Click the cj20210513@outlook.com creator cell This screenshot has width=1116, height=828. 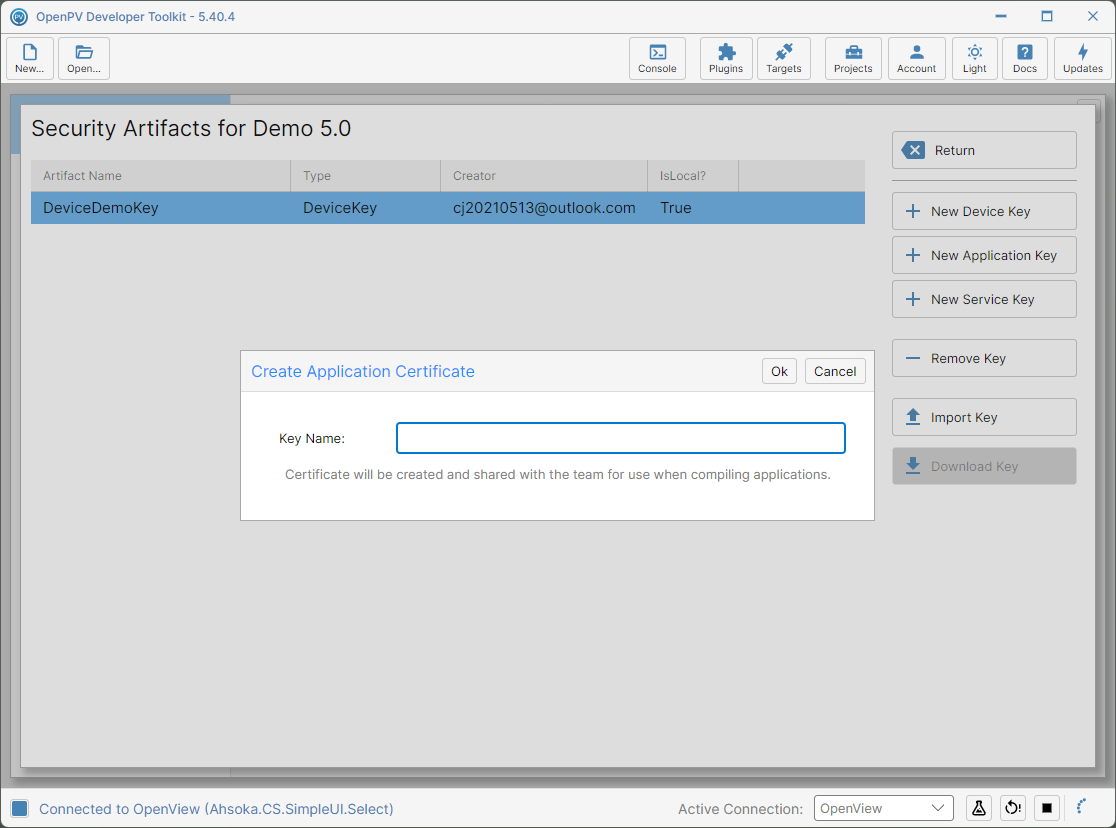click(544, 208)
